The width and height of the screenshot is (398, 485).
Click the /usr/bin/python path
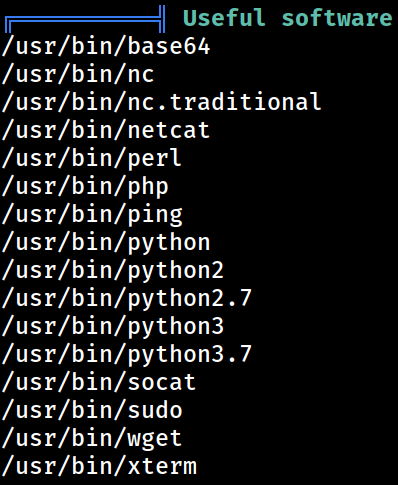[x=106, y=243]
